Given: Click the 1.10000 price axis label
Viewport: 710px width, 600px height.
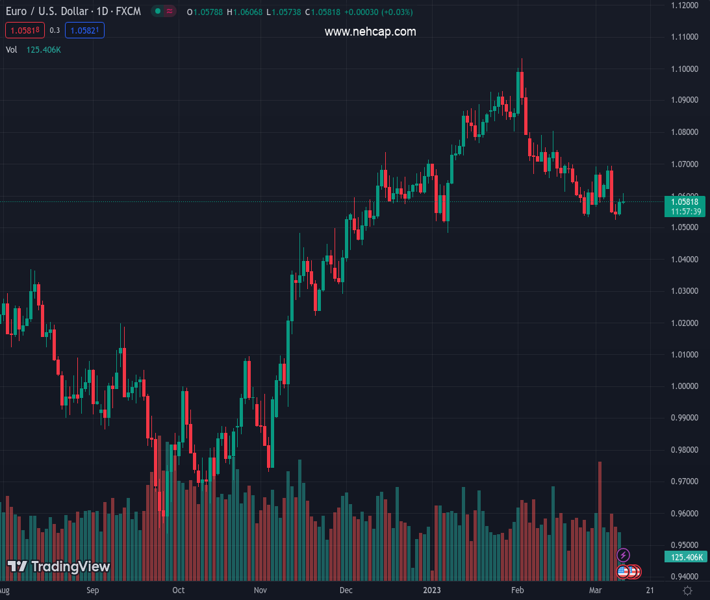Looking at the screenshot, I should tap(685, 69).
